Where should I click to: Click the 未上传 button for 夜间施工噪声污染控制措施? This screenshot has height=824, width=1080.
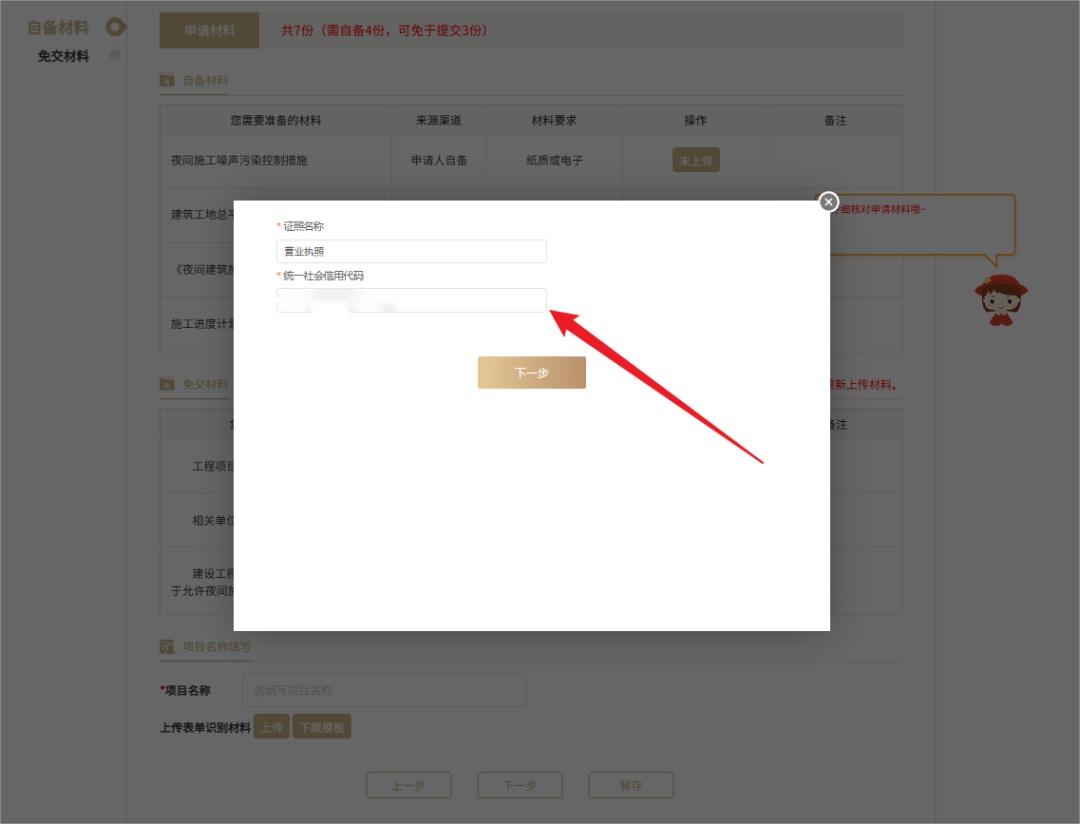pyautogui.click(x=696, y=161)
